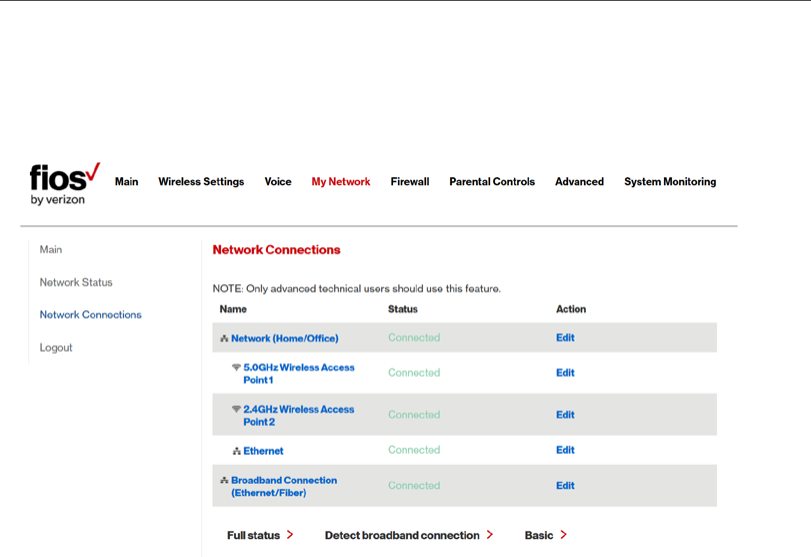Viewport: 811px width, 557px height.
Task: Open the Wireless Settings tab
Action: point(201,182)
